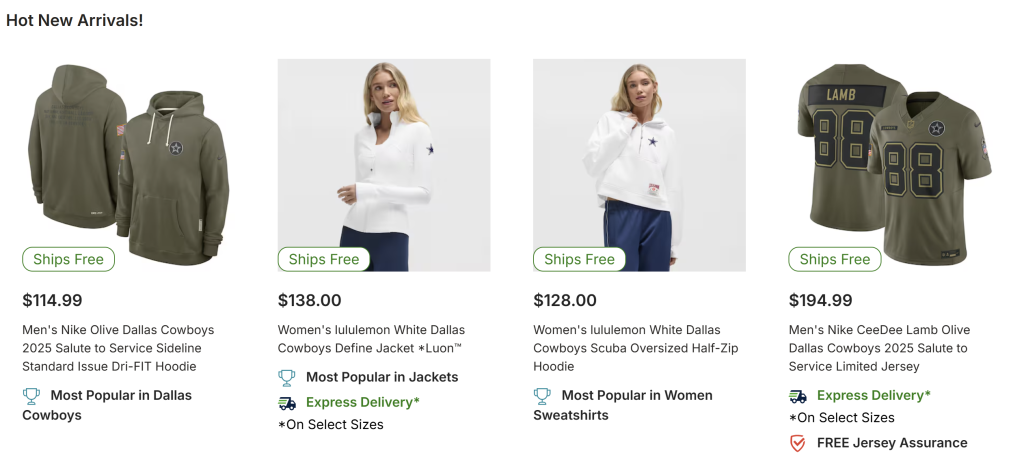Screen dimensions: 1024x466
Task: Click the FREE Jersey Assurance text
Action: [x=892, y=443]
